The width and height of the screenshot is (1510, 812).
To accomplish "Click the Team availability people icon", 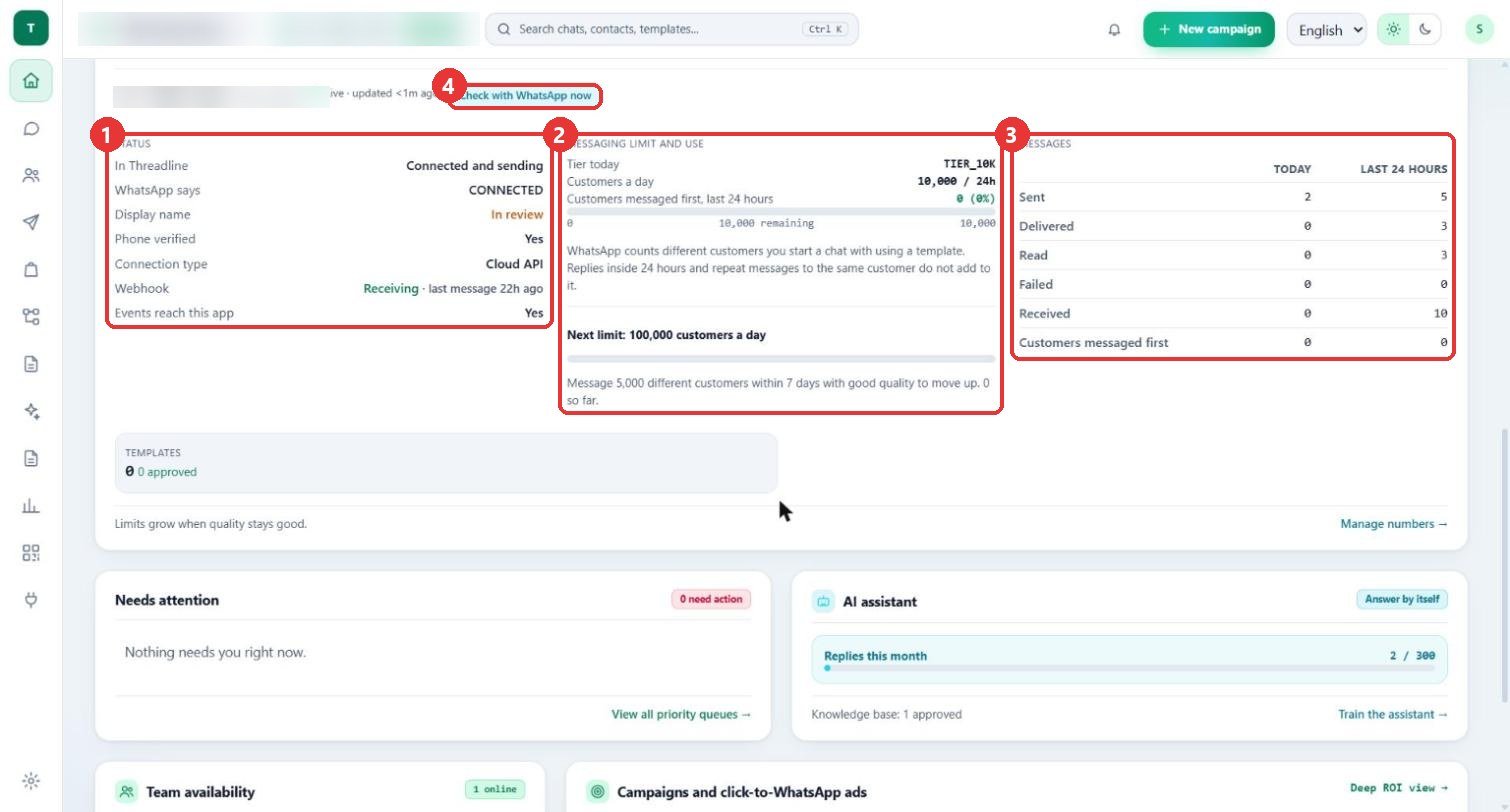I will (127, 791).
